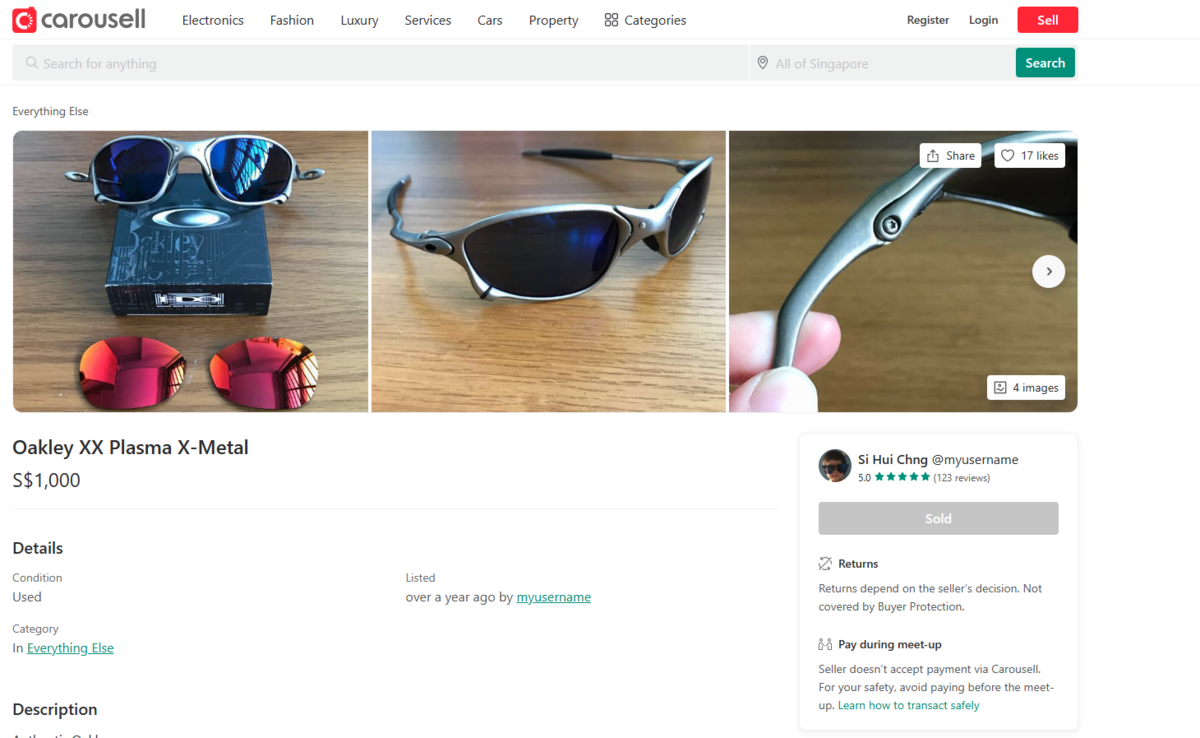Click the red Sell button
This screenshot has width=1200, height=738.
click(1047, 20)
